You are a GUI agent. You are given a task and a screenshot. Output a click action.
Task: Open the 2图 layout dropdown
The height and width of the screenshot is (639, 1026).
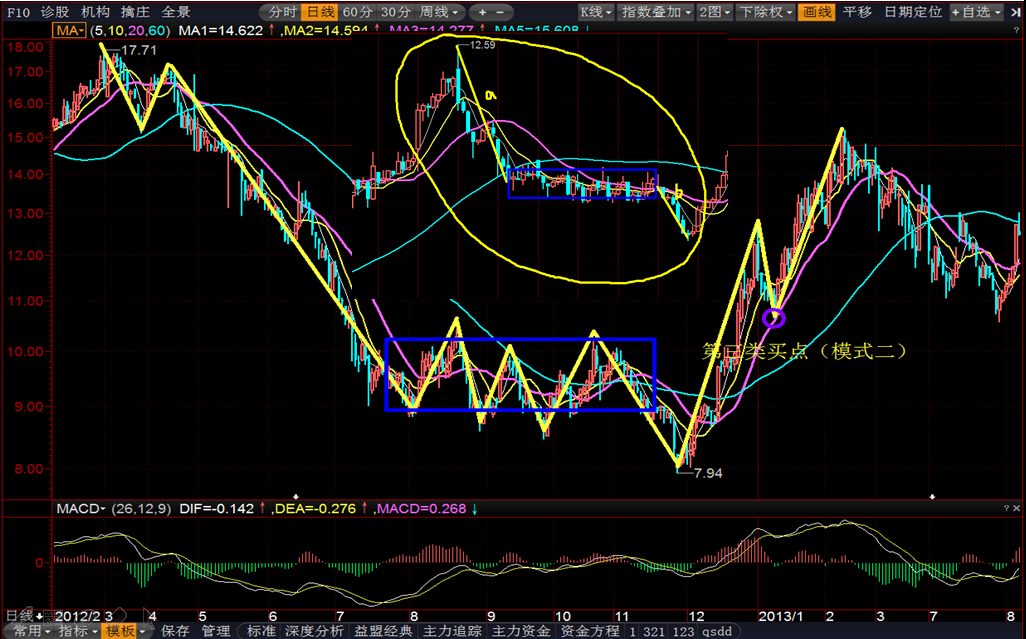[x=714, y=12]
